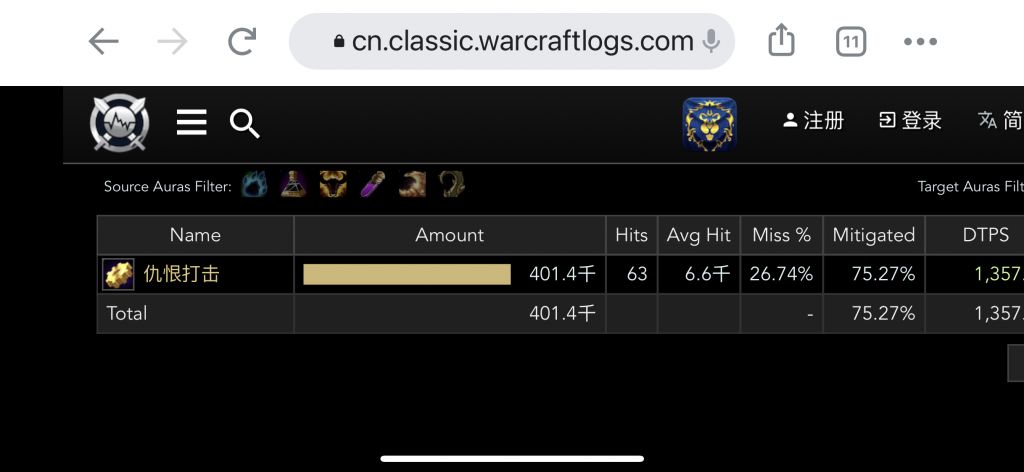Viewport: 1024px width, 472px height.
Task: Select the flask potion aura filter icon
Action: tap(293, 185)
